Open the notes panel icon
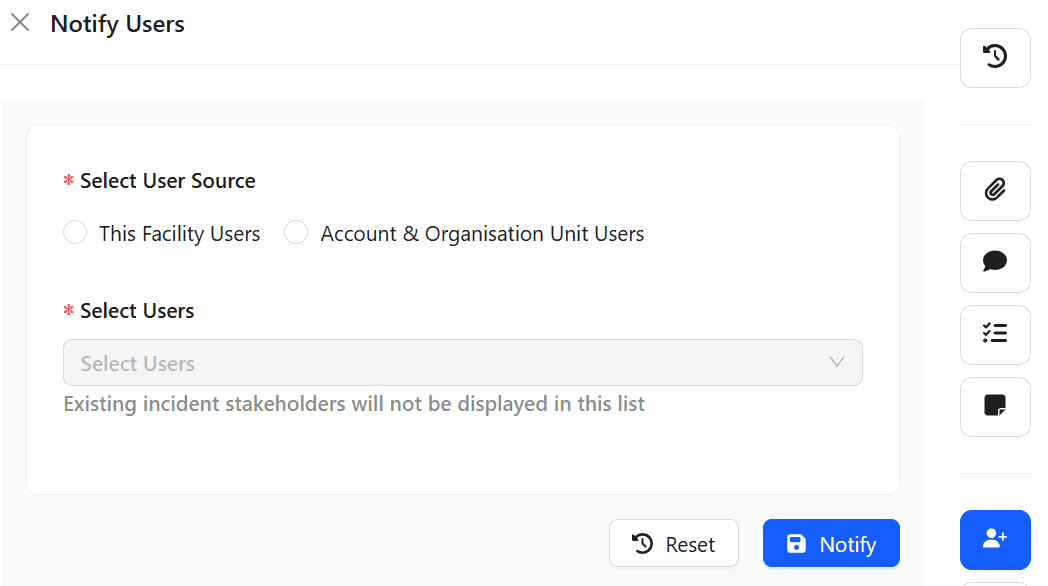The height and width of the screenshot is (586, 1048). click(x=995, y=406)
